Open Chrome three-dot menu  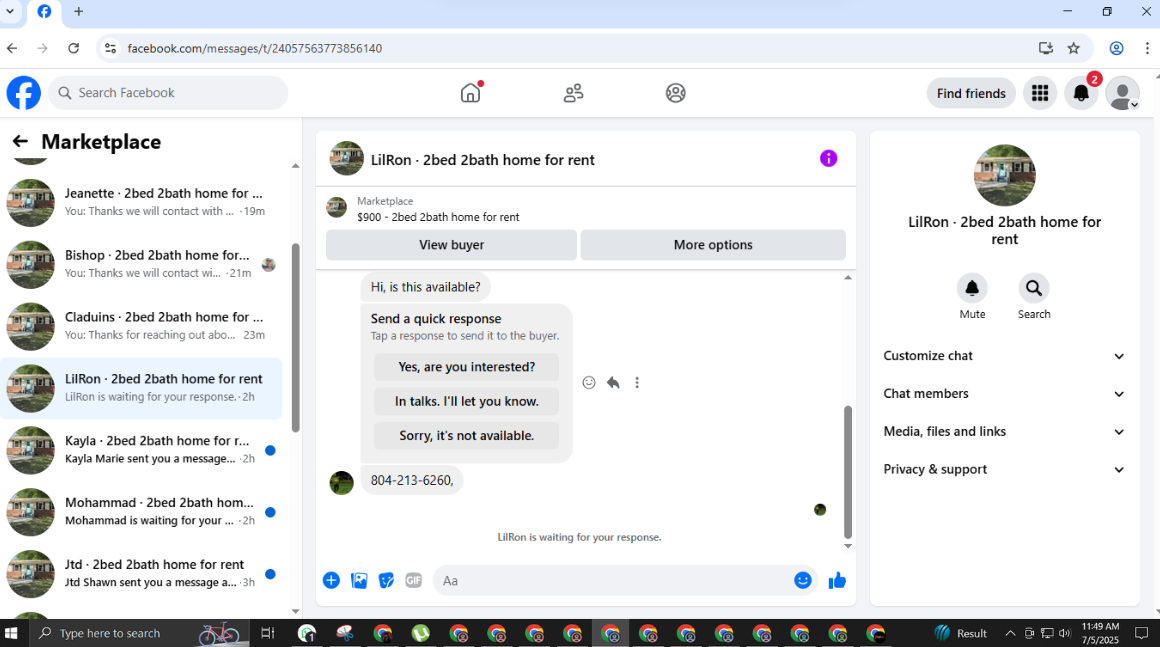click(1147, 48)
